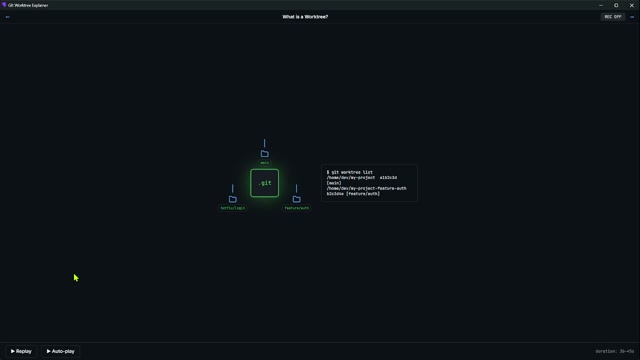Select the central .git repository box

tap(264, 183)
